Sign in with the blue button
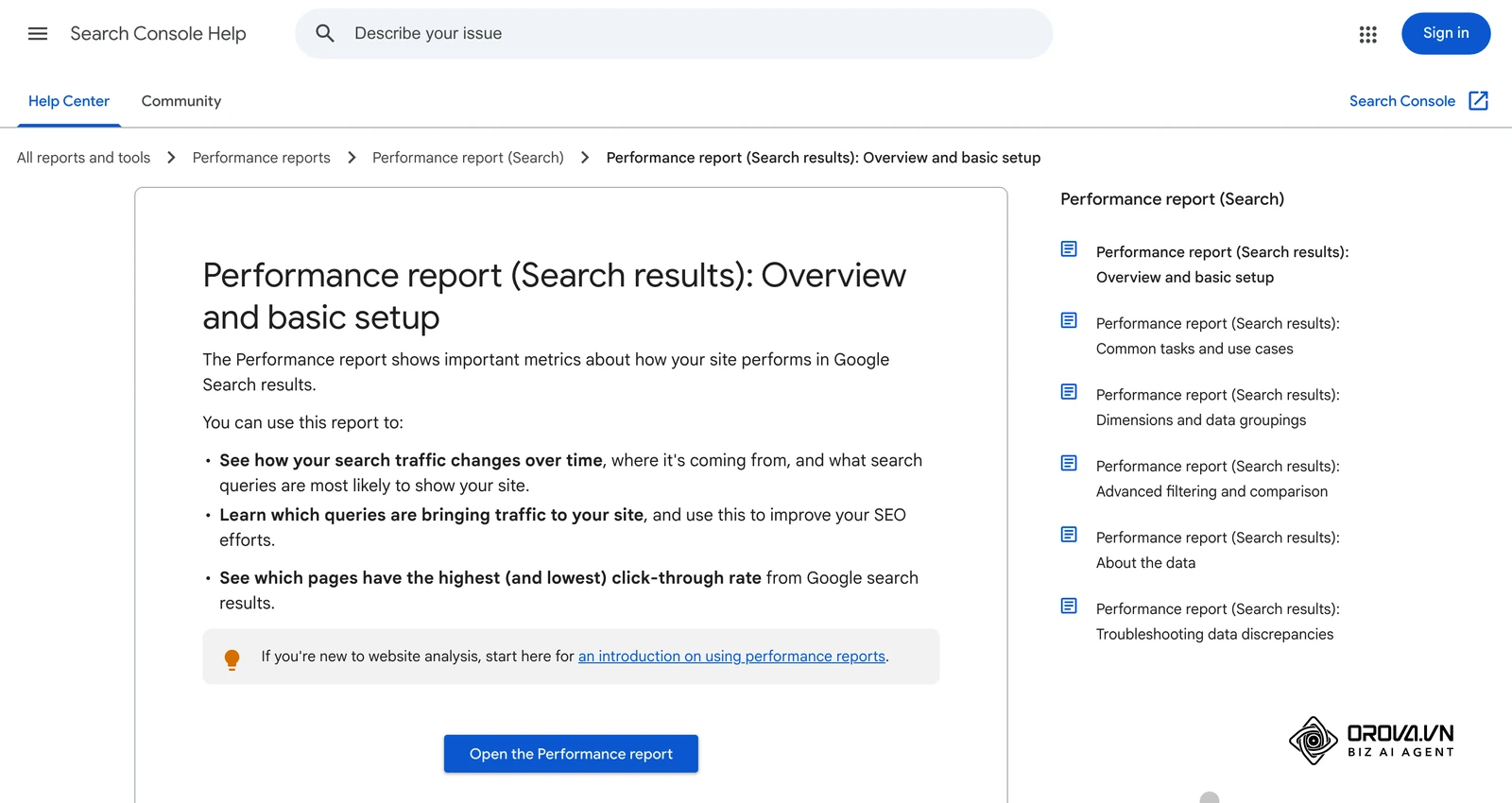 click(x=1446, y=34)
